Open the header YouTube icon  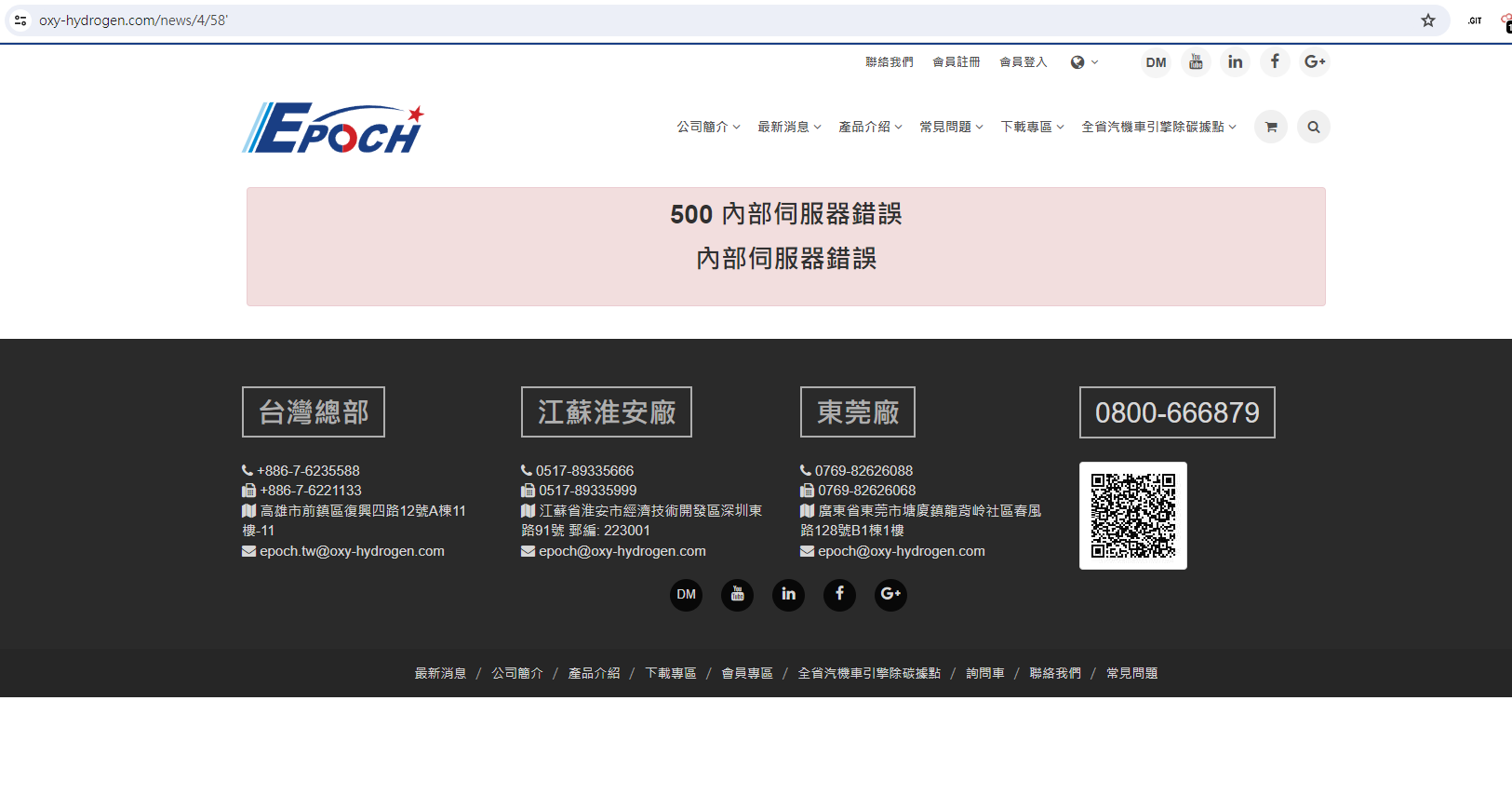[x=1196, y=62]
